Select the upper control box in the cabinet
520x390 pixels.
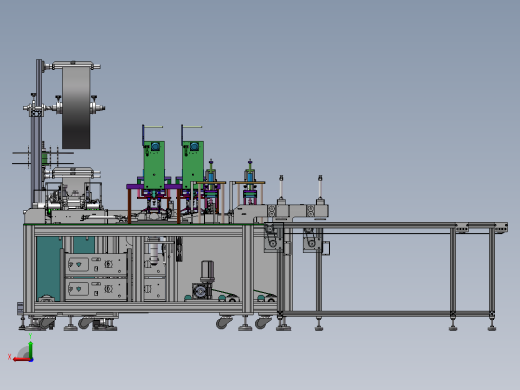tap(96, 264)
